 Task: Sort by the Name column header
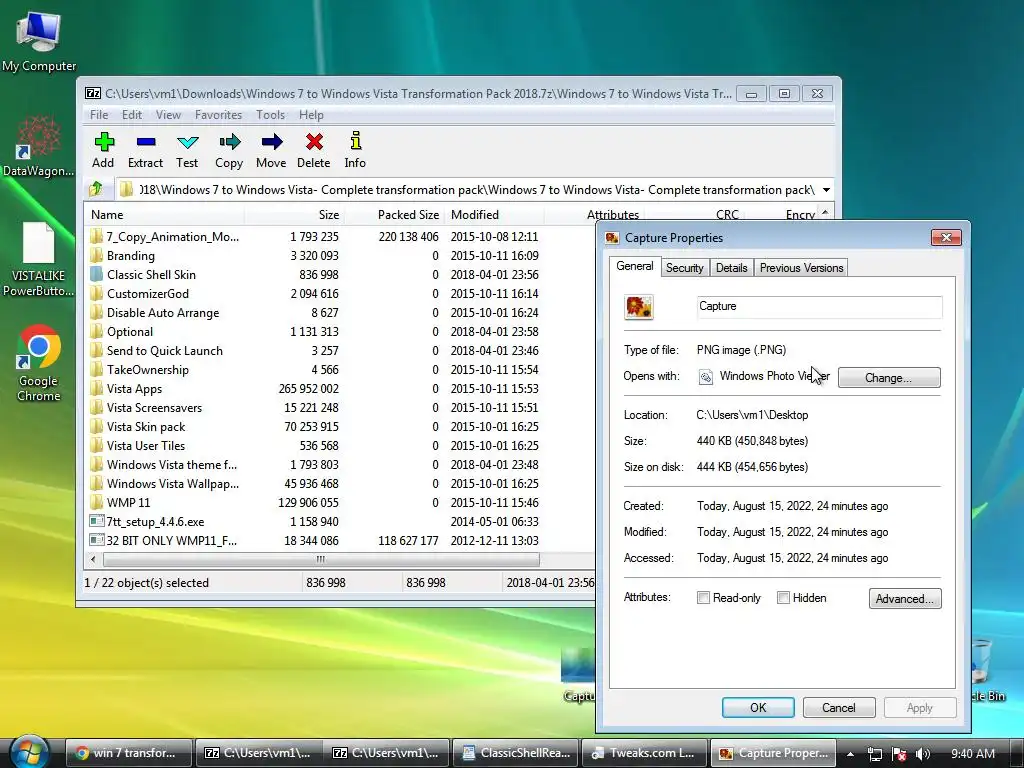click(x=165, y=214)
